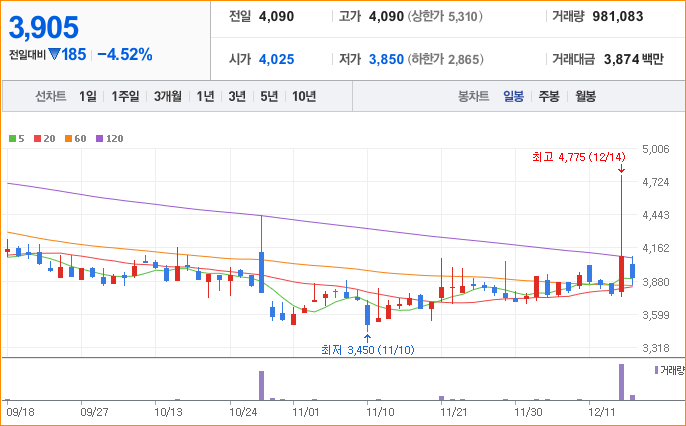Click the 11/01 date axis label

click(x=306, y=412)
